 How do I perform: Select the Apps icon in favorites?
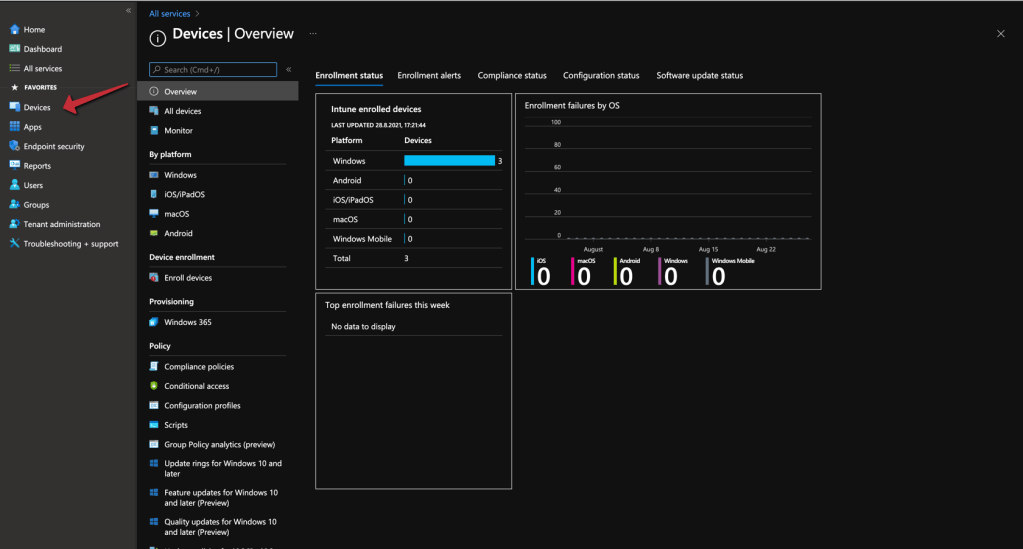pos(14,127)
